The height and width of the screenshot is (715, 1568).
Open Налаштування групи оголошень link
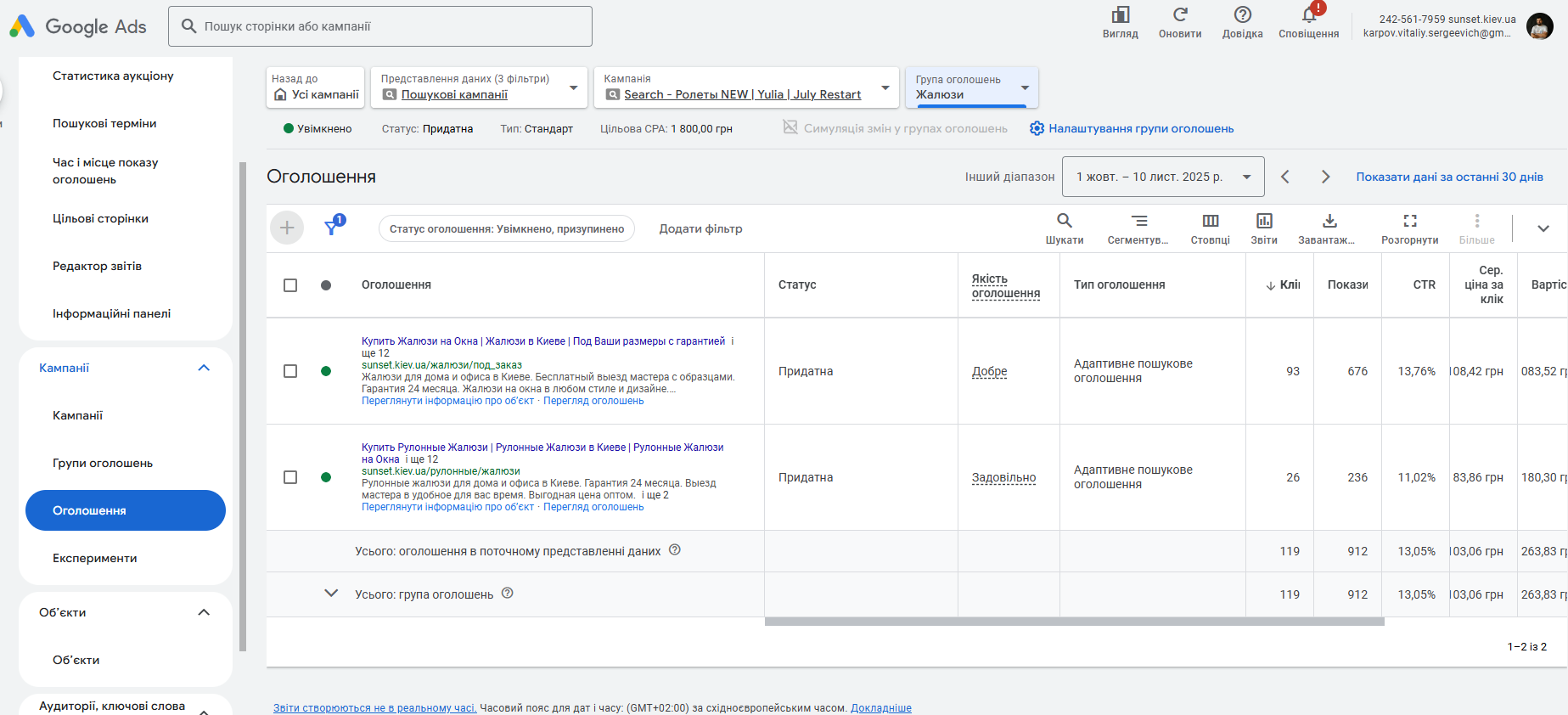1140,128
